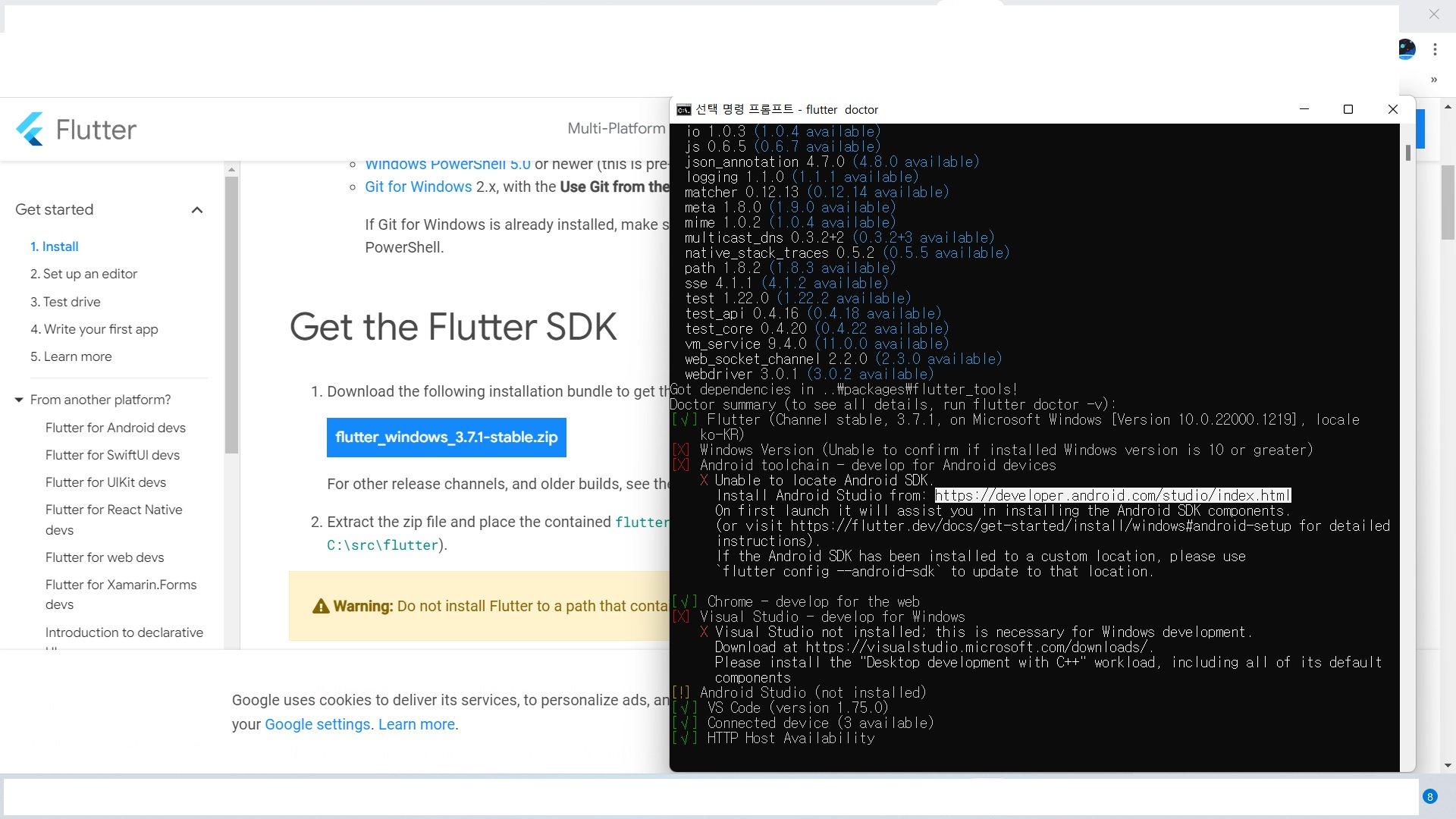Open Multi-Platform menu in header

click(x=616, y=128)
